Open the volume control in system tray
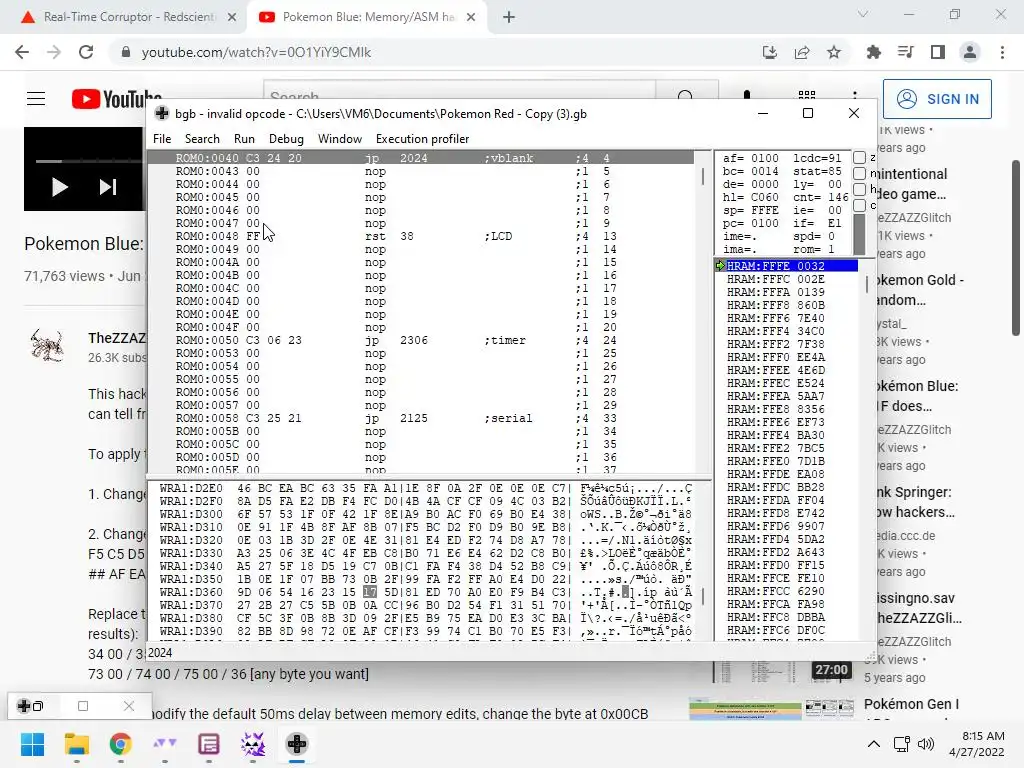This screenshot has height=768, width=1024. pos(926,744)
